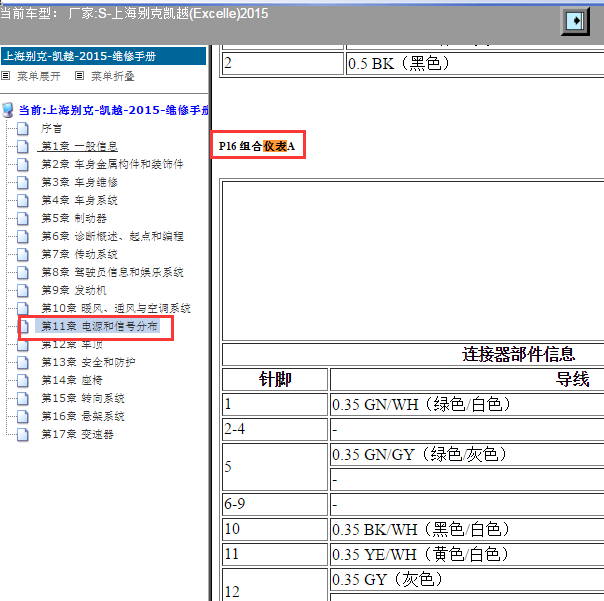Open 第9章 发动机
Viewport: 604px width, 601px height.
coord(74,290)
